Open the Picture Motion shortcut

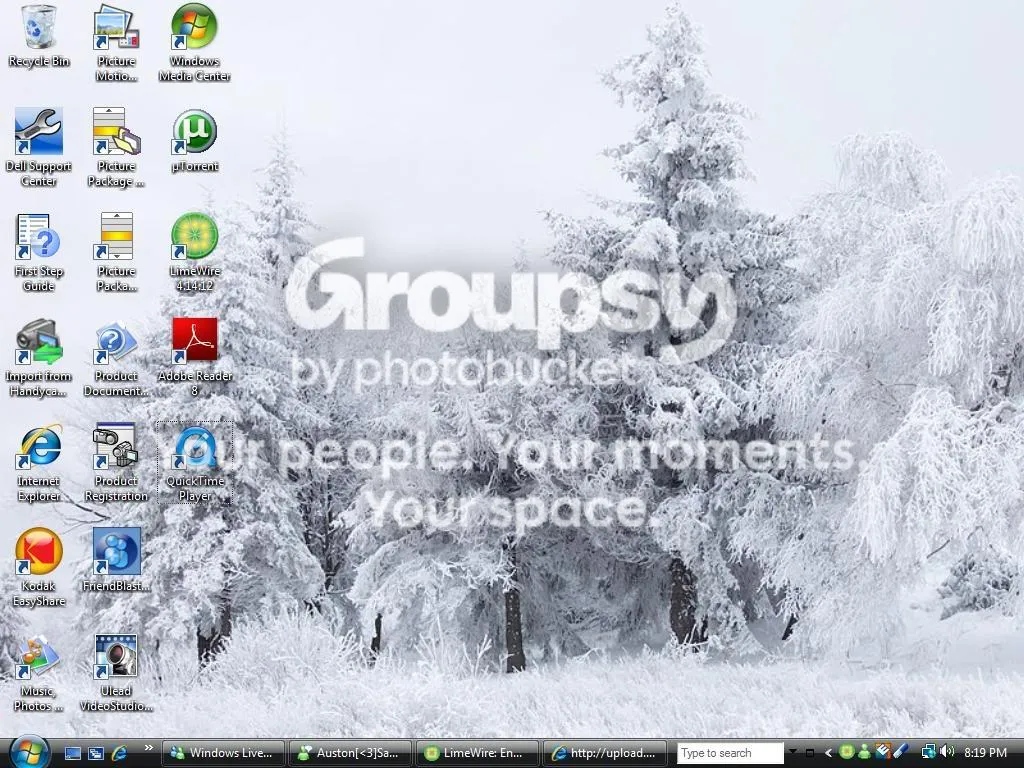tap(116, 43)
